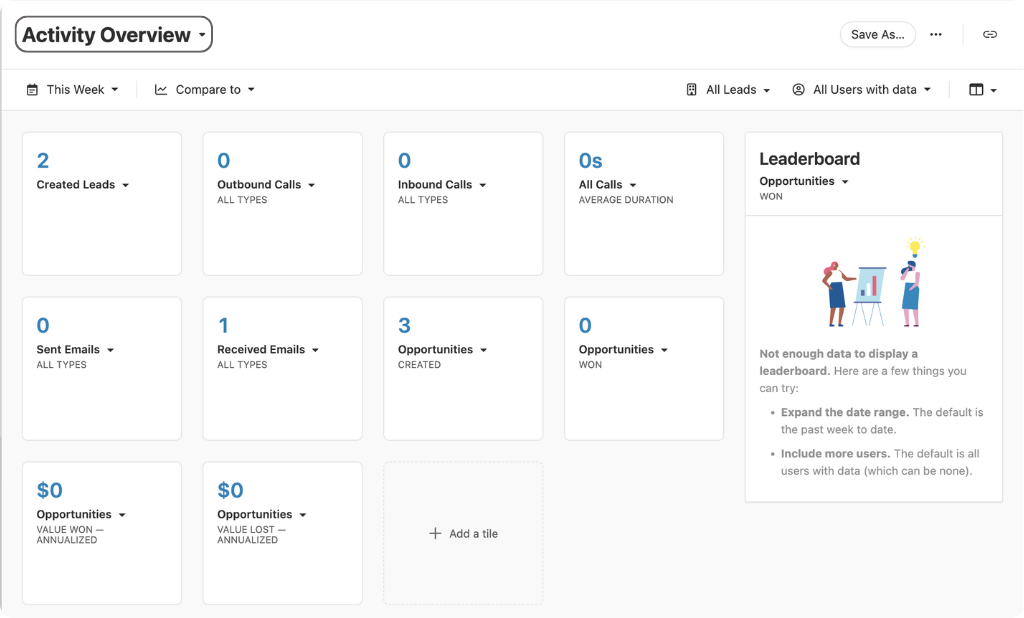Click the building icon beside All Leads
This screenshot has width=1024, height=618.
[692, 89]
